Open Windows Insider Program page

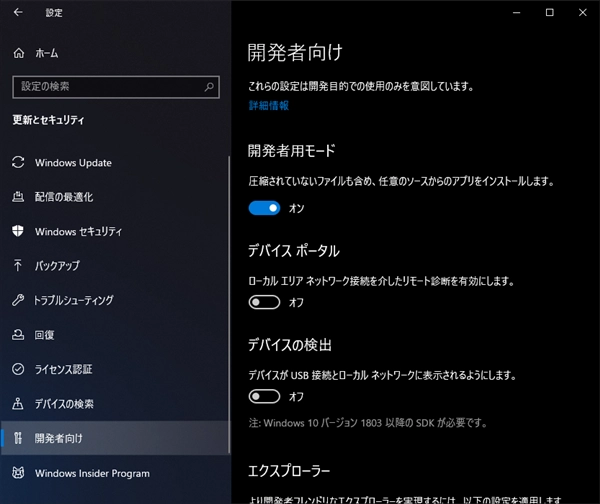[x=115, y=473]
